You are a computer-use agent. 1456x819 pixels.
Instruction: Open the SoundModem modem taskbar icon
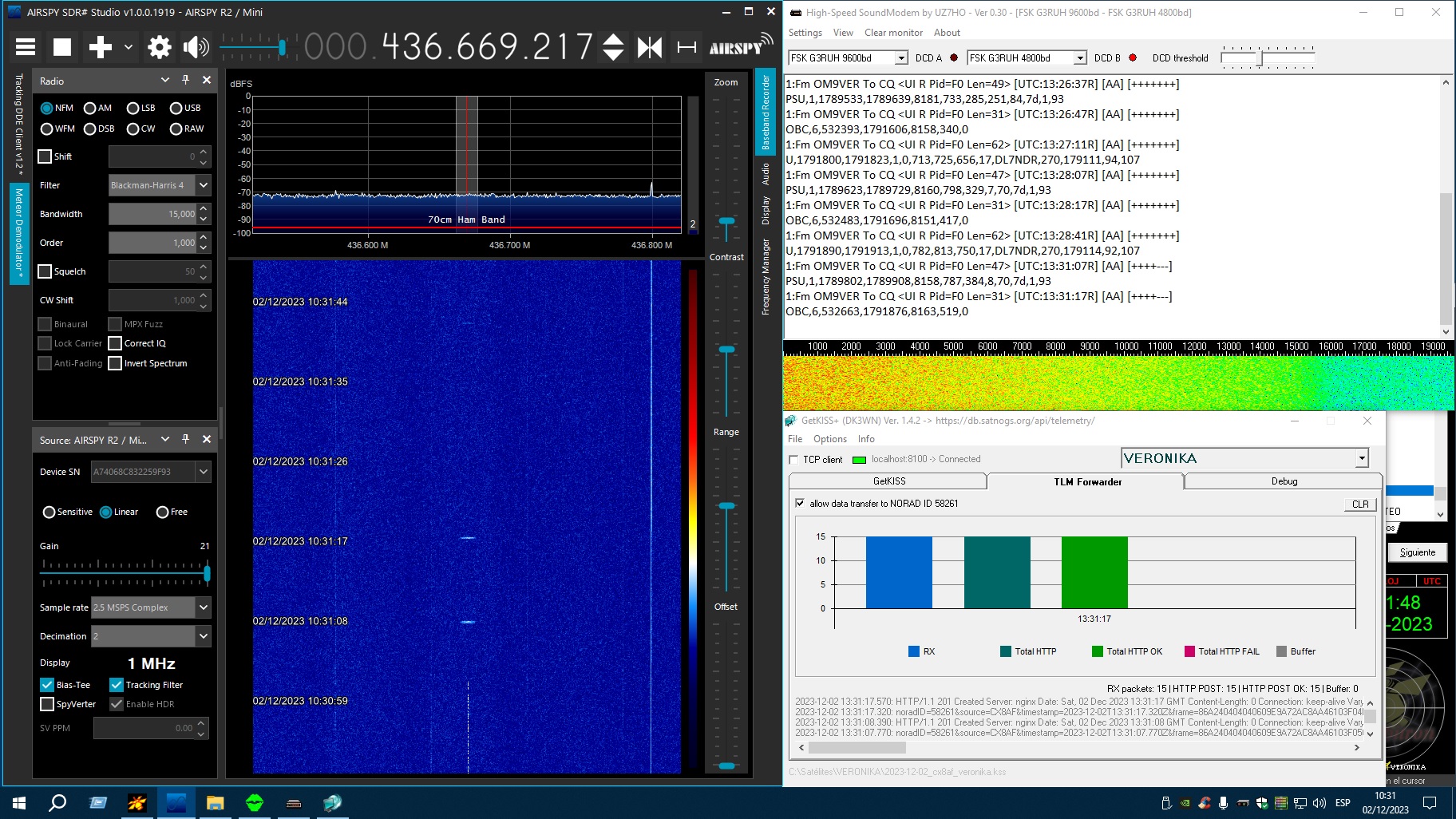[x=293, y=803]
